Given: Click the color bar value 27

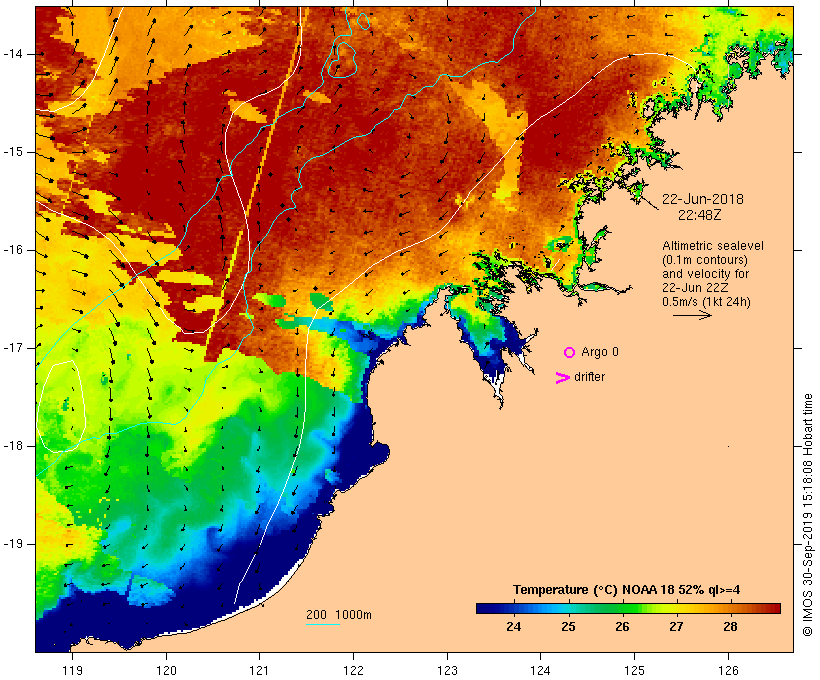Looking at the screenshot, I should pyautogui.click(x=676, y=626).
